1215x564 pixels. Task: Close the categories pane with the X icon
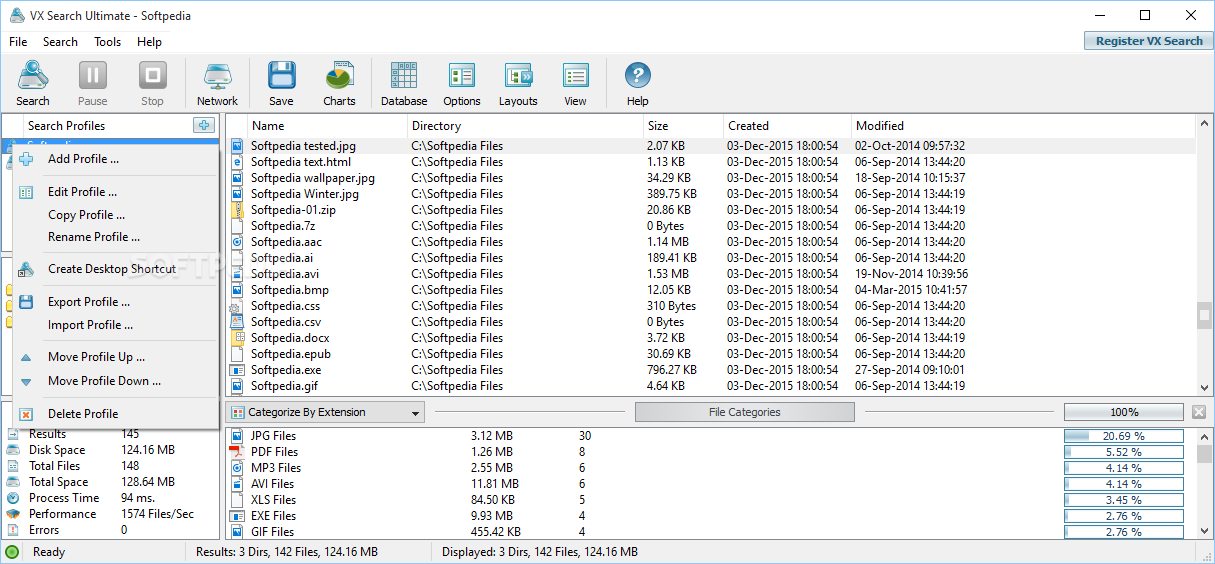pyautogui.click(x=1198, y=412)
